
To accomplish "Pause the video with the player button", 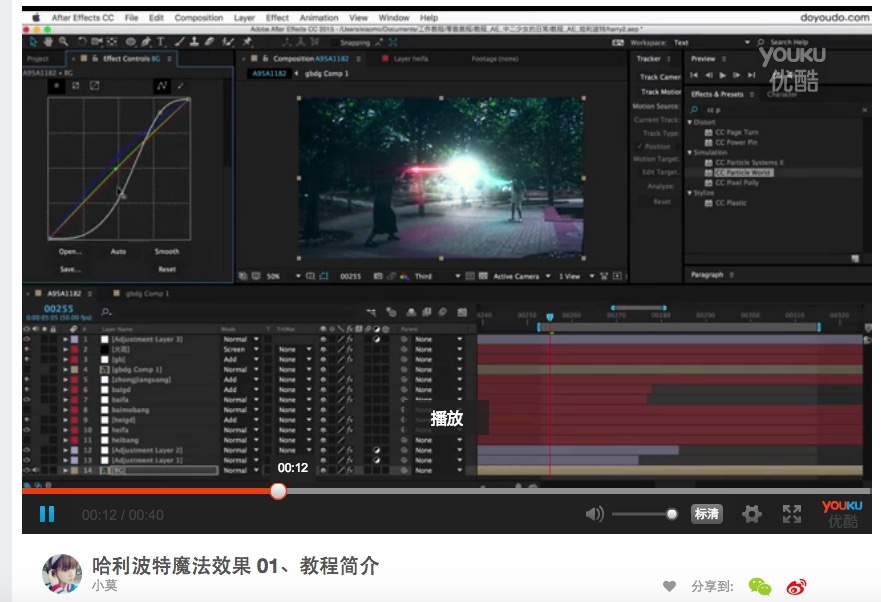I will 47,514.
